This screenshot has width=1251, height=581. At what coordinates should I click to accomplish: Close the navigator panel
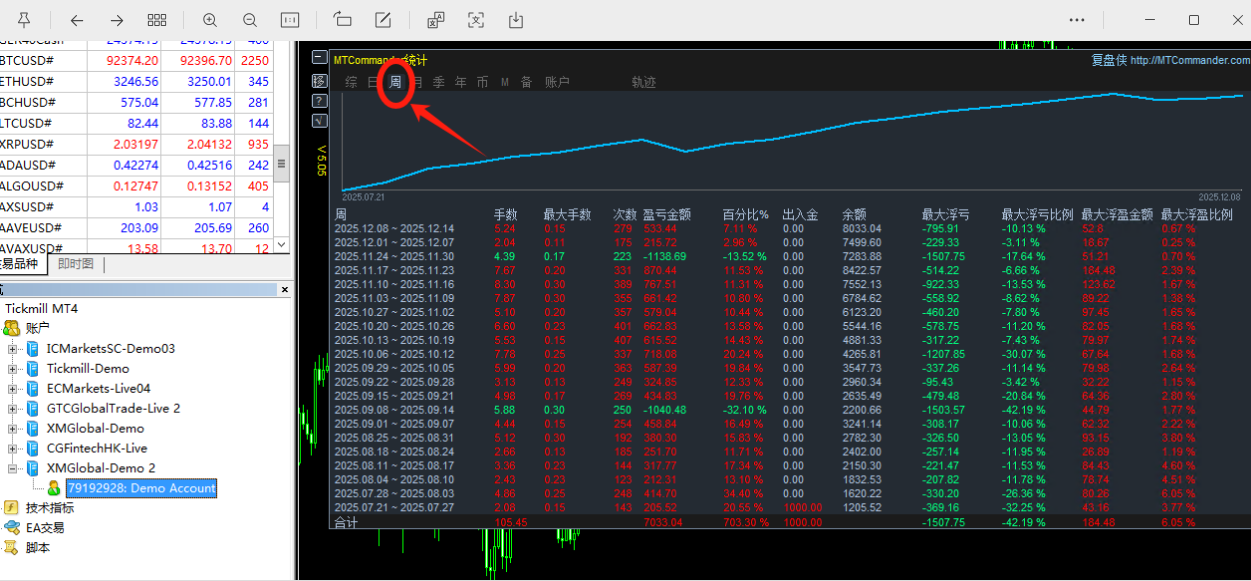(284, 290)
